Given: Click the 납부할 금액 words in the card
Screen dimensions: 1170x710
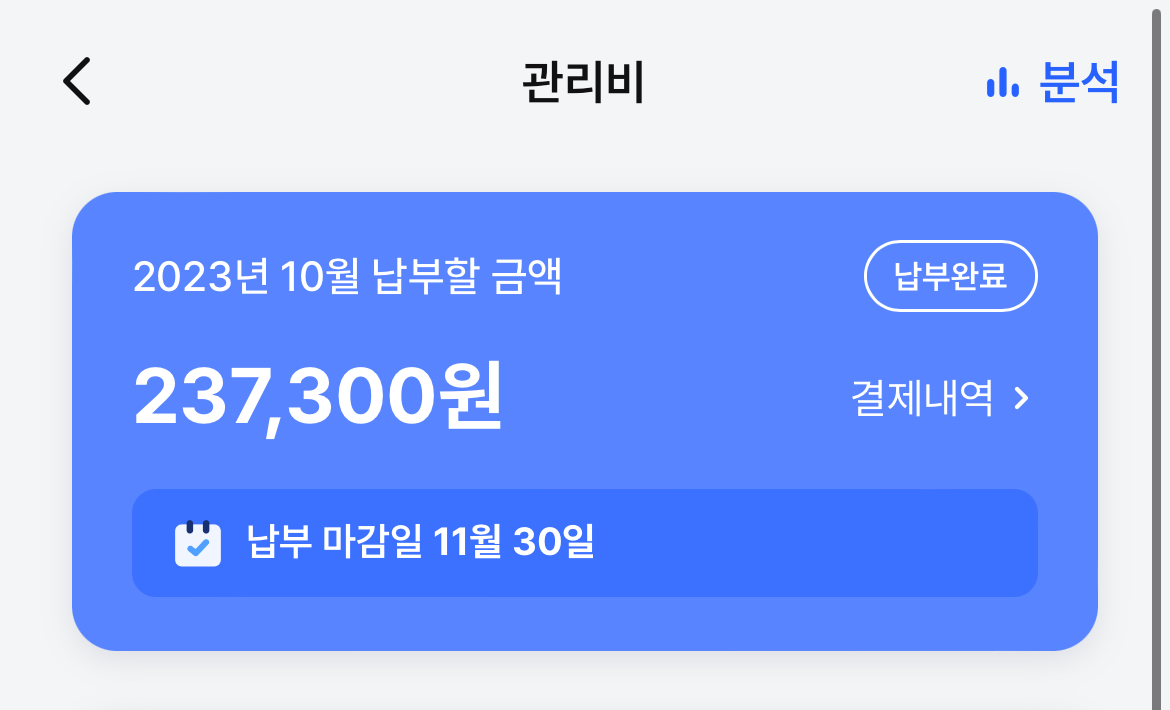Looking at the screenshot, I should pos(467,277).
